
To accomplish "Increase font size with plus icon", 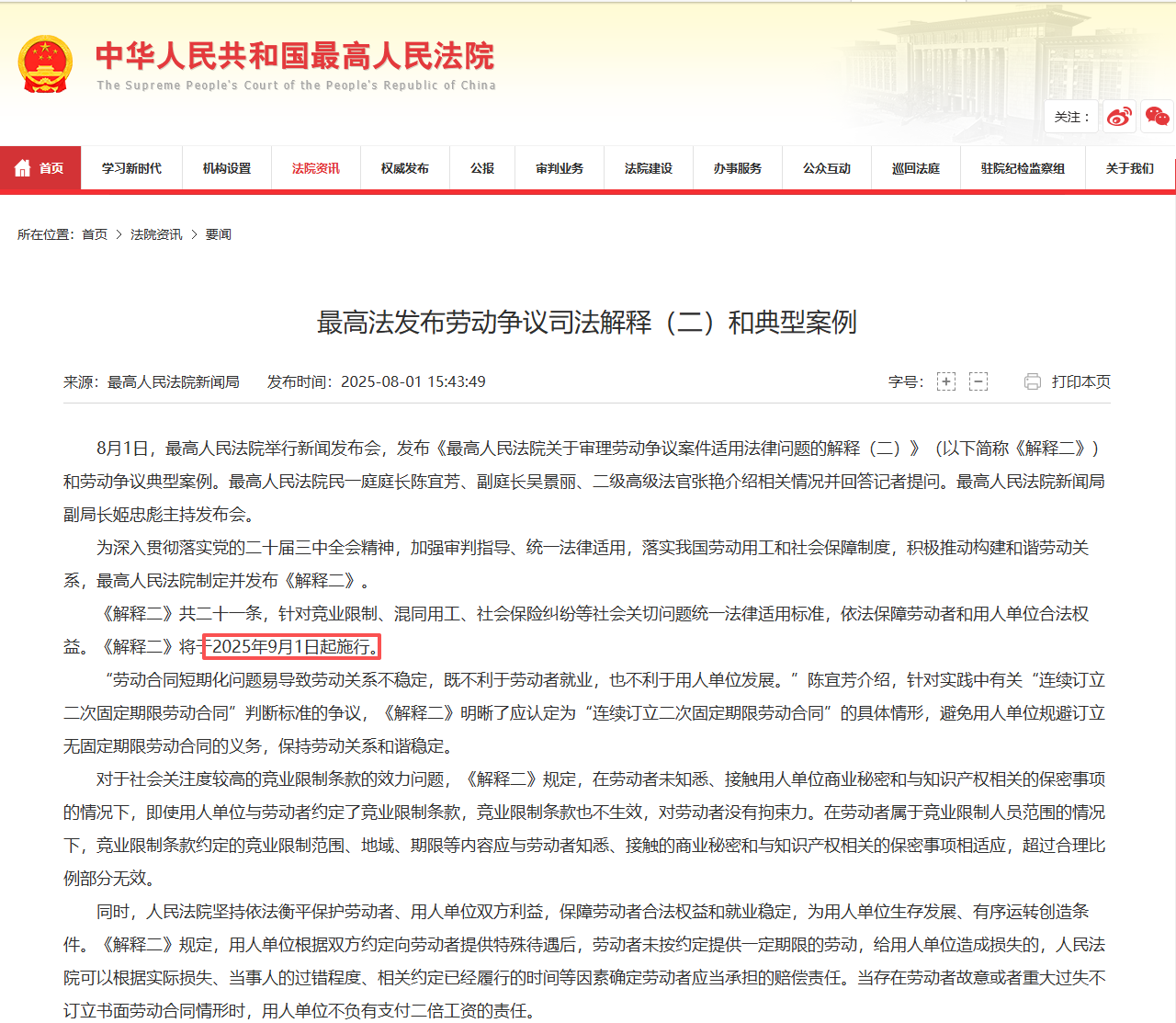I will click(x=945, y=381).
